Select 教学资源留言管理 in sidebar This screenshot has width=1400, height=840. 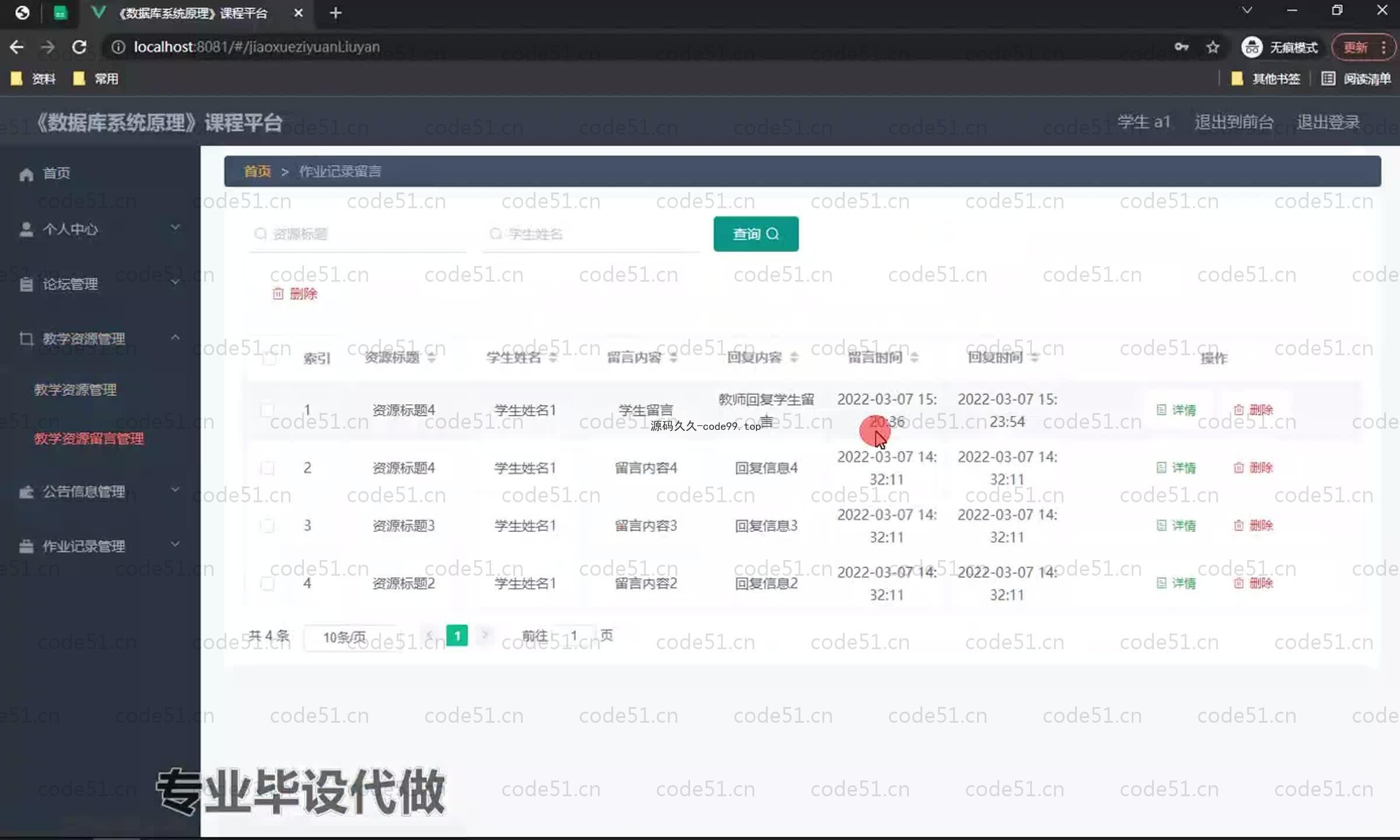click(x=89, y=439)
